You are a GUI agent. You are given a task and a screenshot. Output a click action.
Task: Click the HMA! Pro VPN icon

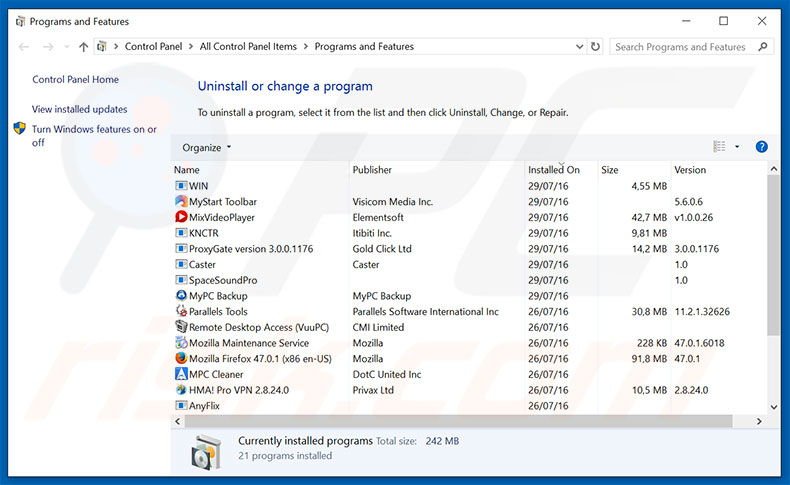click(181, 389)
